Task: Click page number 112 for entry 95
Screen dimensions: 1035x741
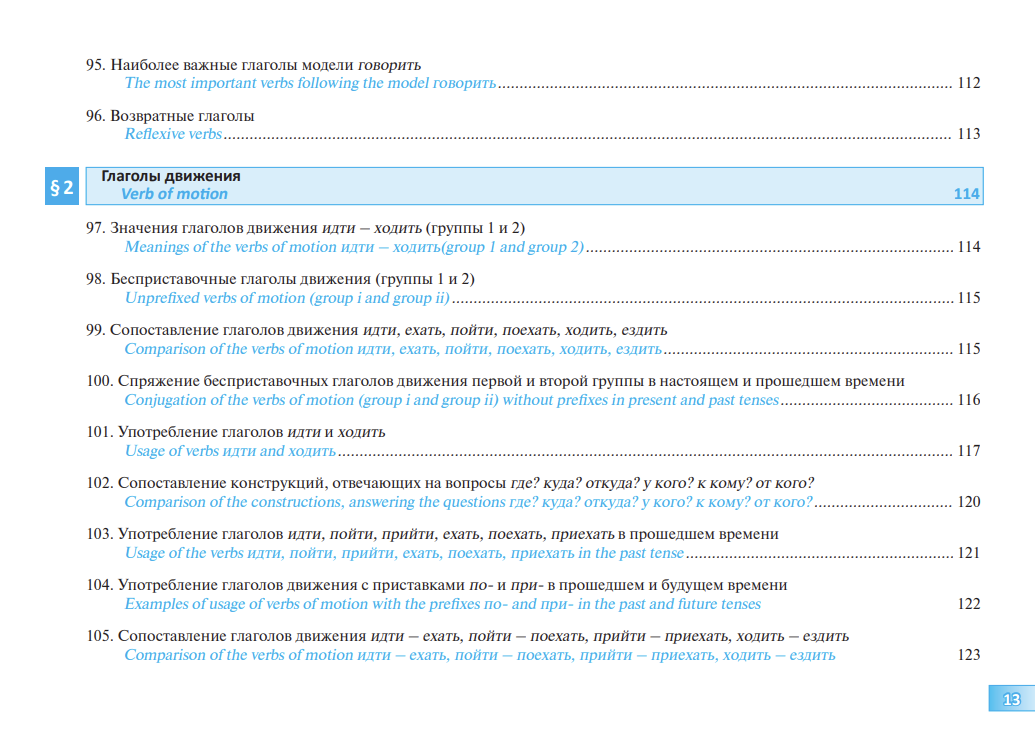Action: point(968,83)
